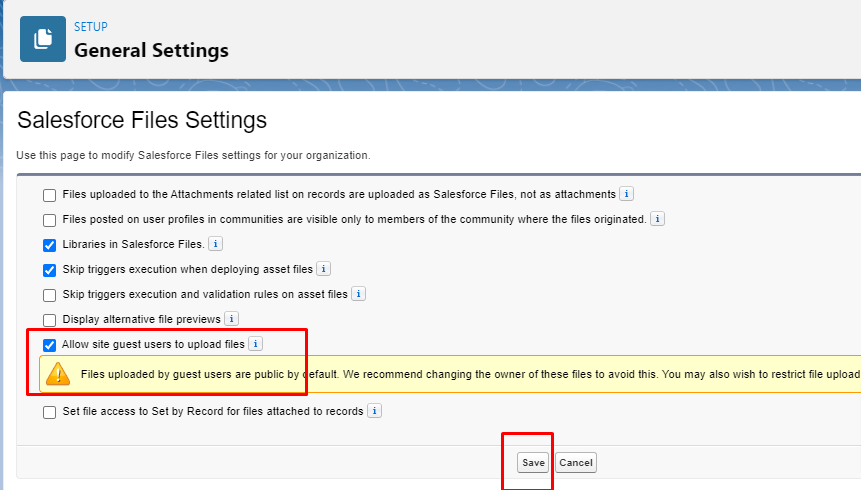The height and width of the screenshot is (490, 861).
Task: Click the Cancel button
Action: coord(575,463)
